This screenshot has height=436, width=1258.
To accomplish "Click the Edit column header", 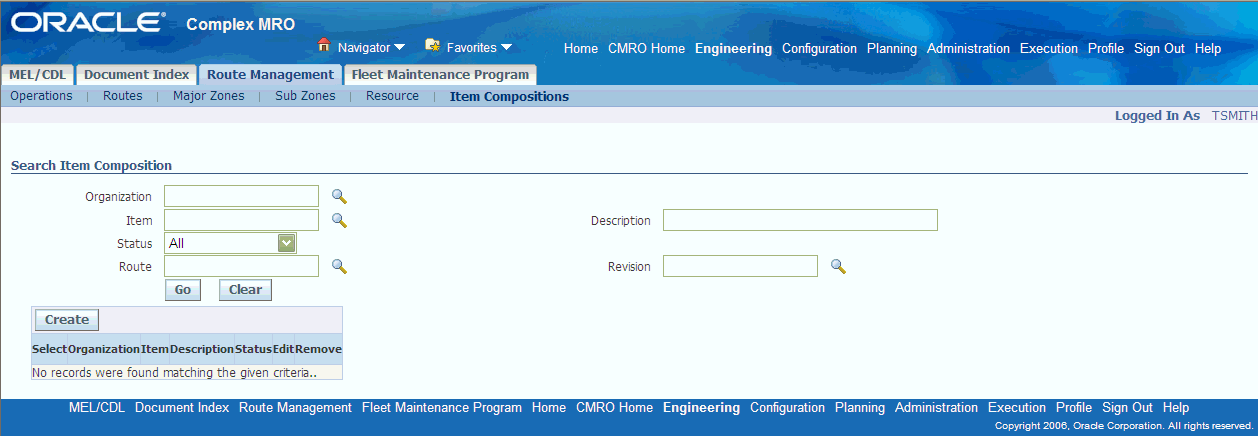I will (283, 349).
